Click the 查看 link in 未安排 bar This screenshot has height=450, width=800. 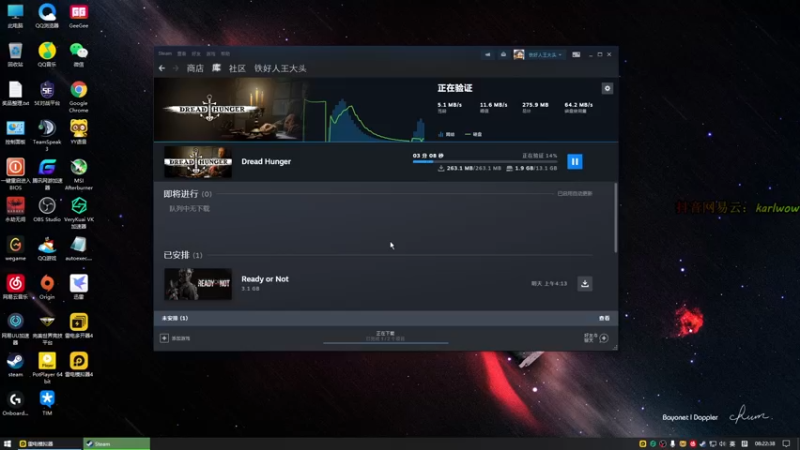pos(604,318)
